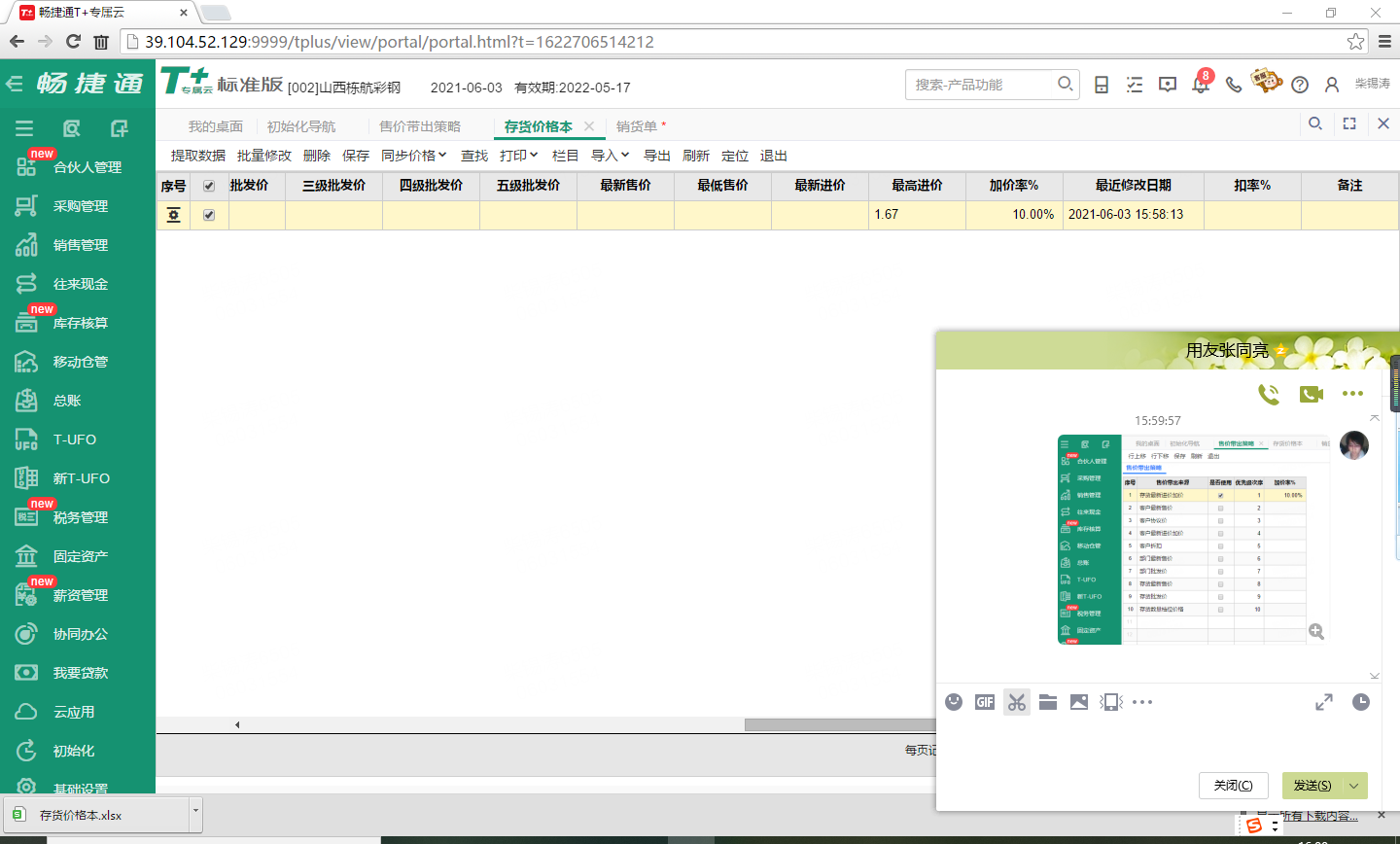Open 固定资产 module

(x=80, y=556)
